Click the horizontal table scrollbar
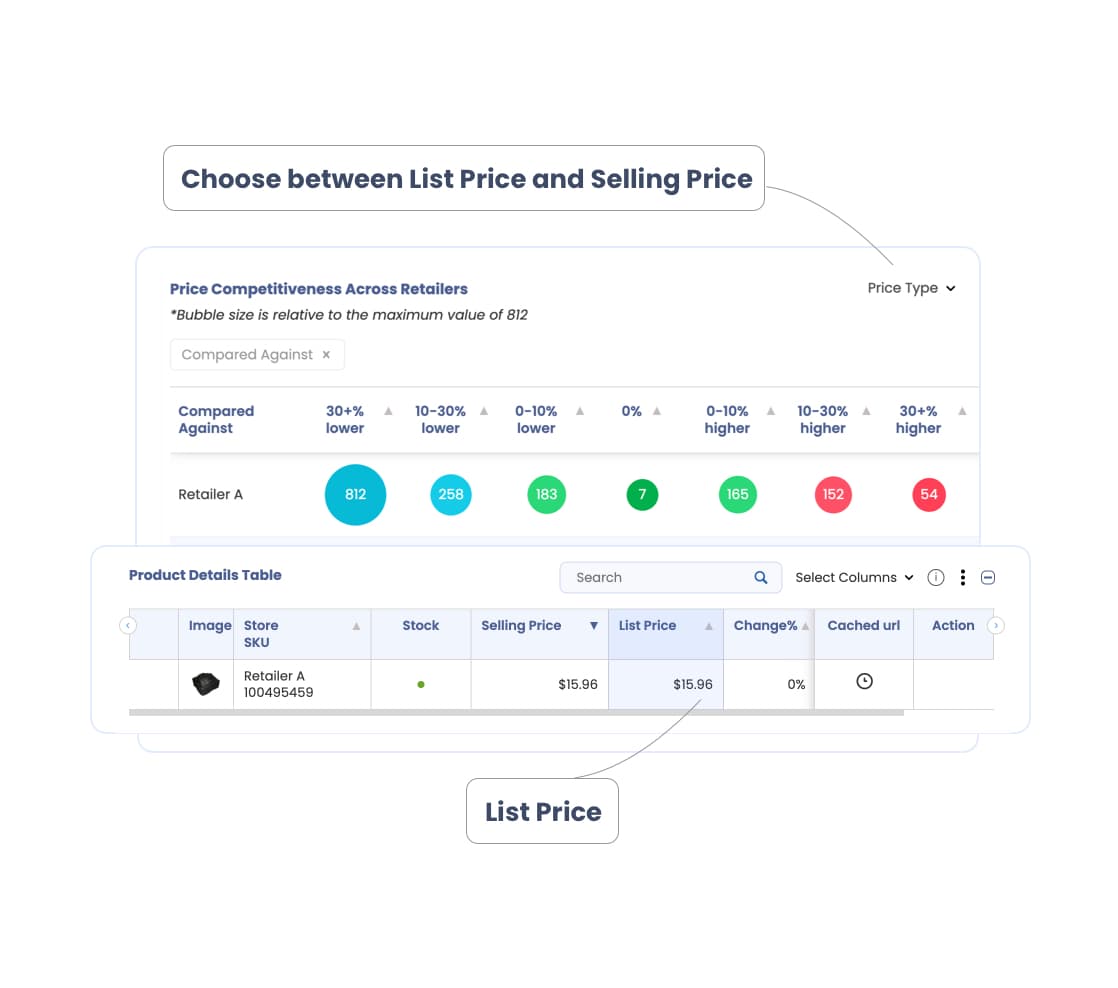 tap(516, 713)
